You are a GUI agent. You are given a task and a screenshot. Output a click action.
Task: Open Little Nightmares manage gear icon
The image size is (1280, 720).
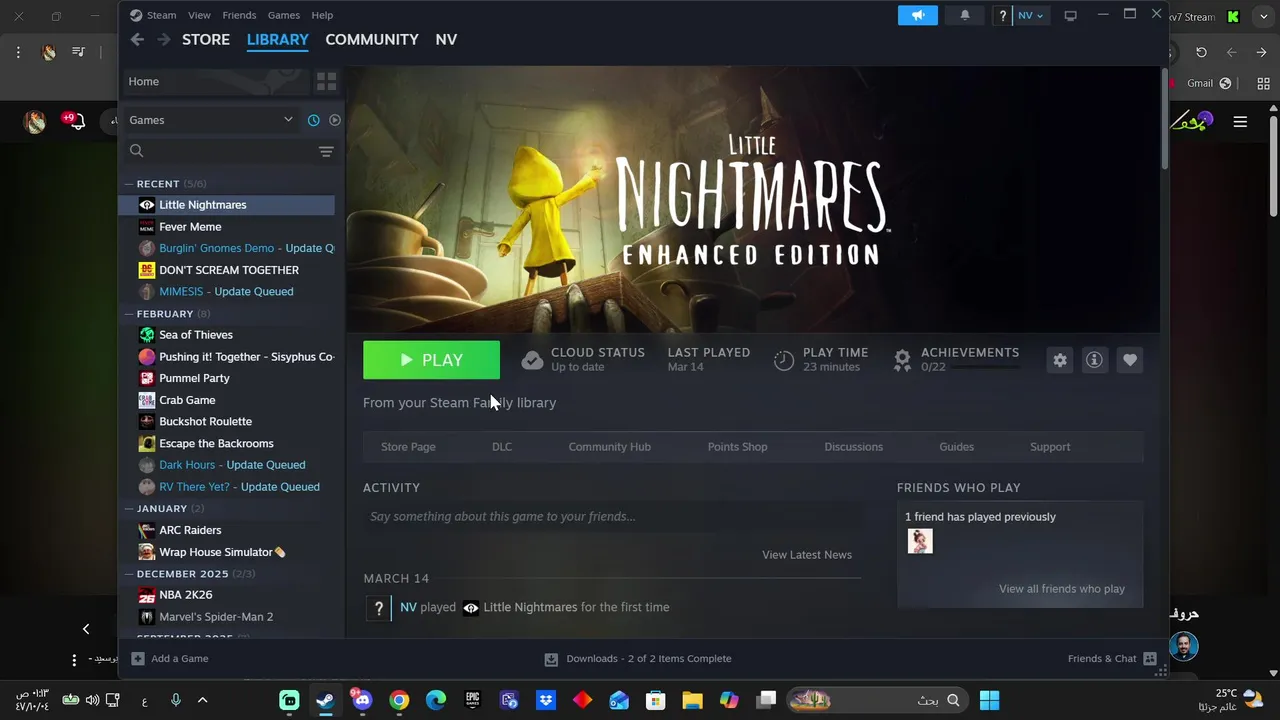coord(1060,360)
